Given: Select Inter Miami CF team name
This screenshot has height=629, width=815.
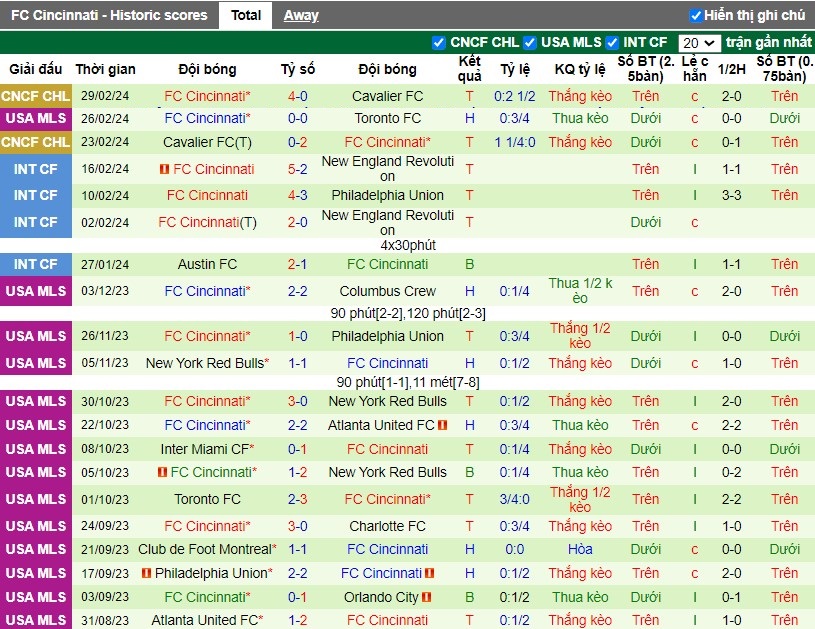Looking at the screenshot, I should [x=207, y=449].
